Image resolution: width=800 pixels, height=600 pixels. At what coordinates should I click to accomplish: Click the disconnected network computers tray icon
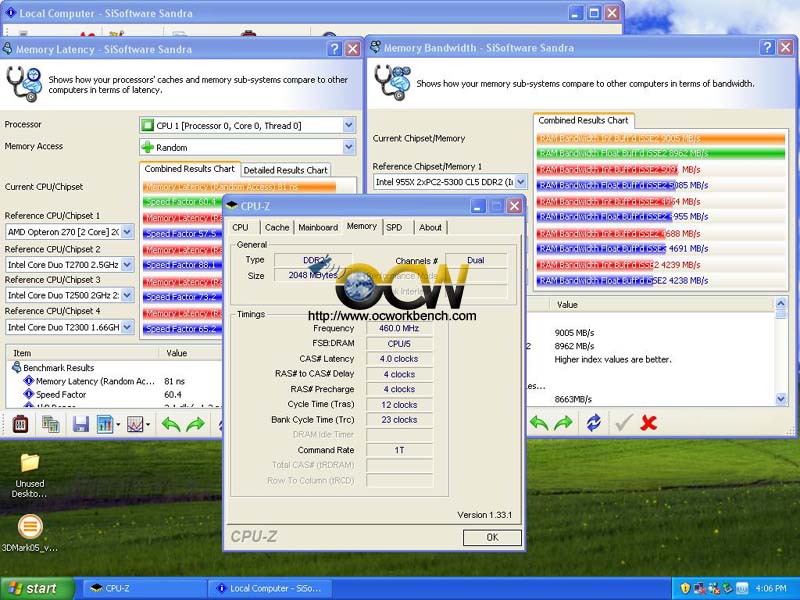click(699, 588)
